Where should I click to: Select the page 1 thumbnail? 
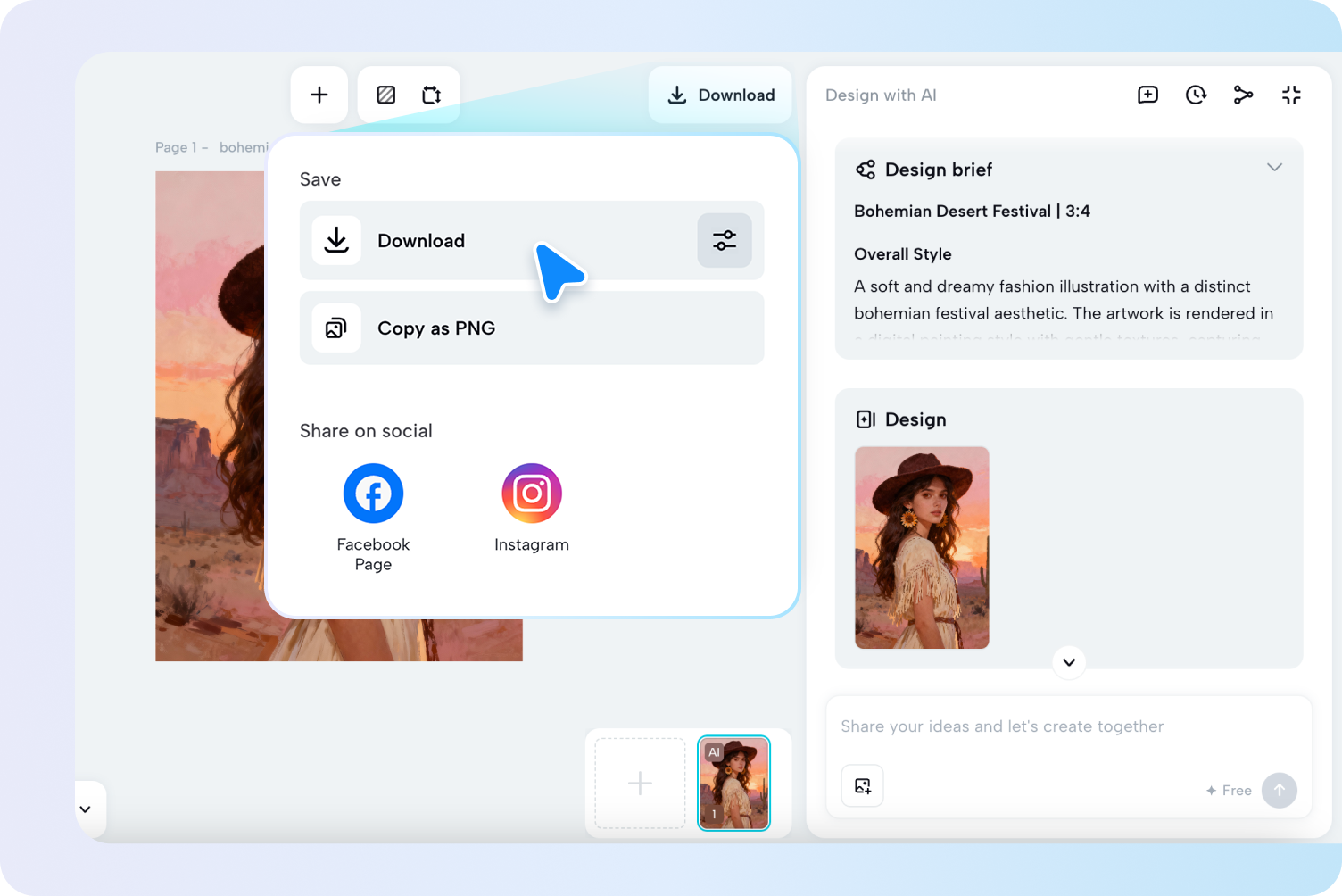tap(733, 783)
